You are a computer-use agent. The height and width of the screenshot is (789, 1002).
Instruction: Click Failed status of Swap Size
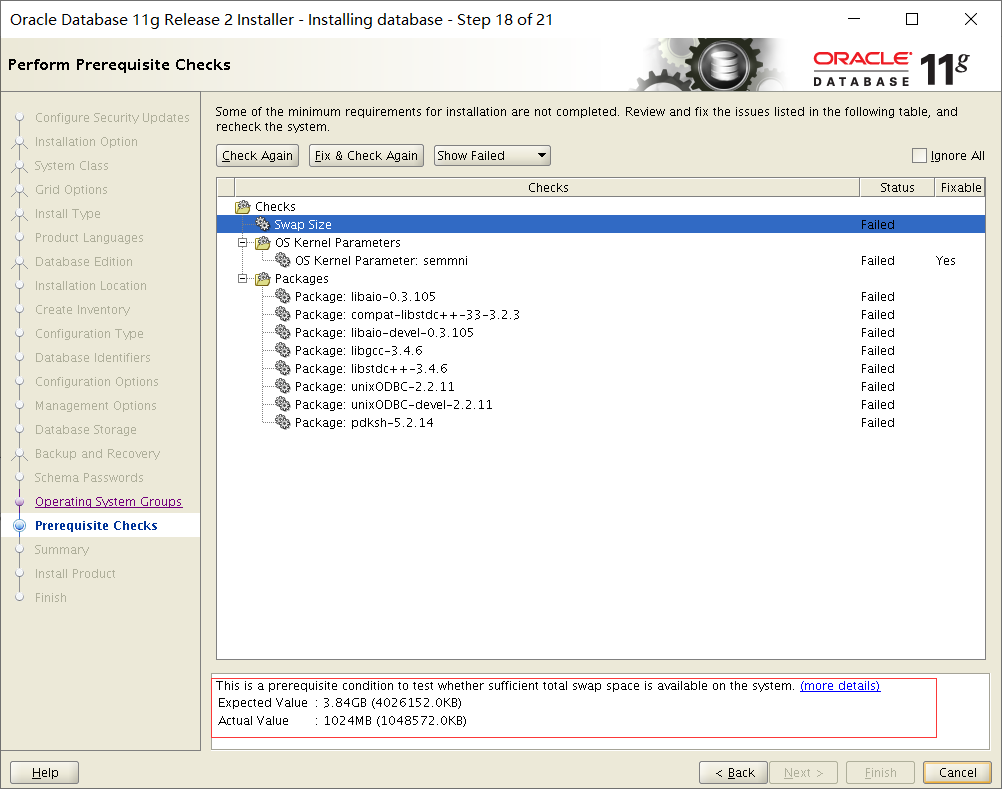[x=877, y=224]
